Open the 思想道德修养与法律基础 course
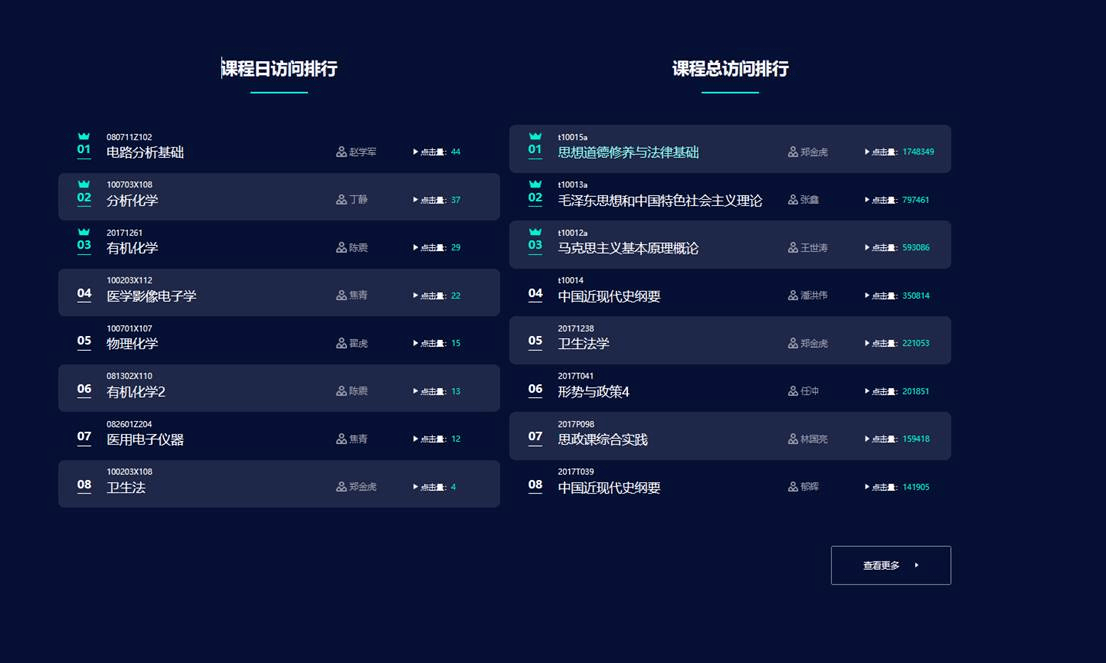Image resolution: width=1106 pixels, height=663 pixels. 628,153
